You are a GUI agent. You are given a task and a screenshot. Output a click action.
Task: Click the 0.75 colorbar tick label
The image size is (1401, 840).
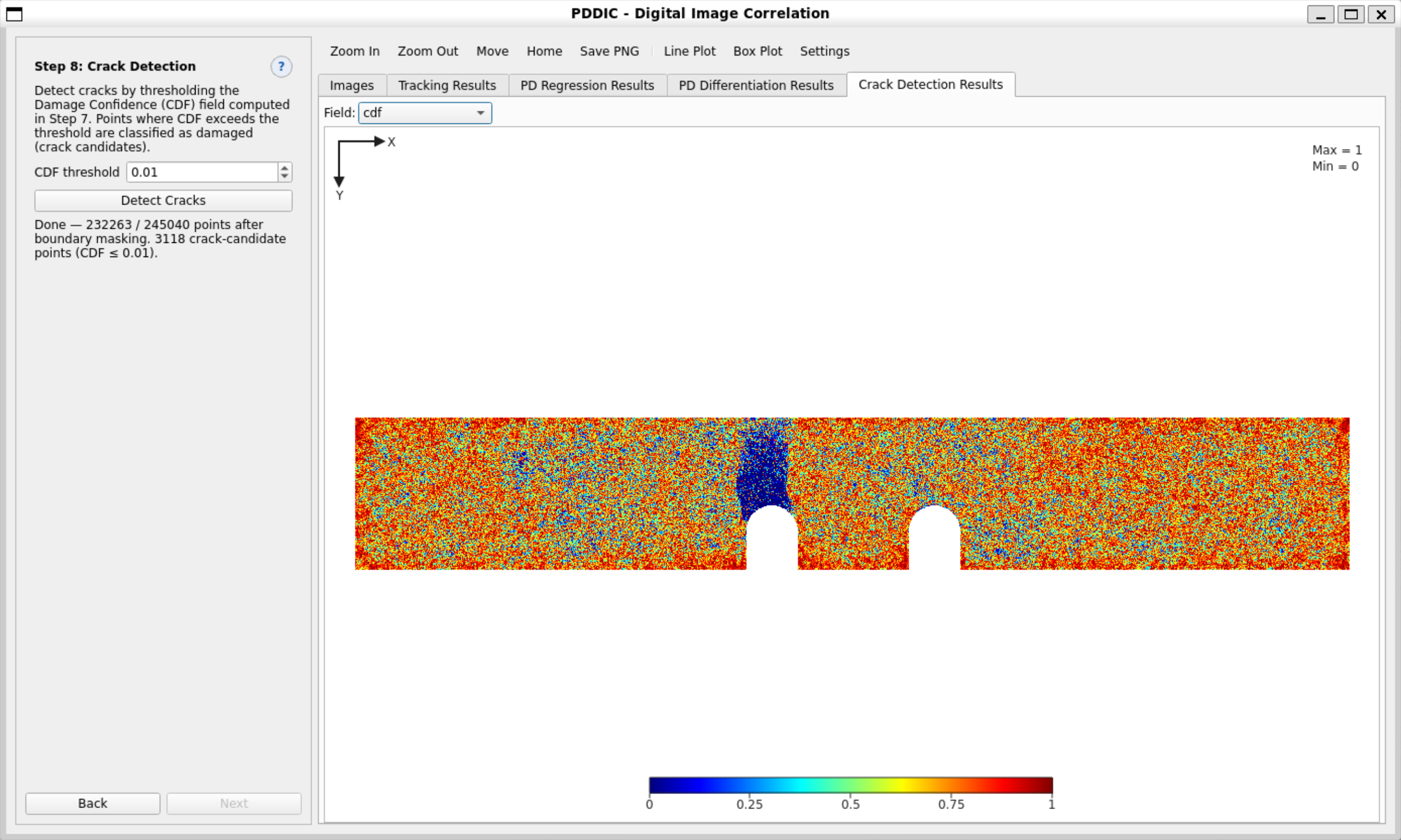[951, 804]
